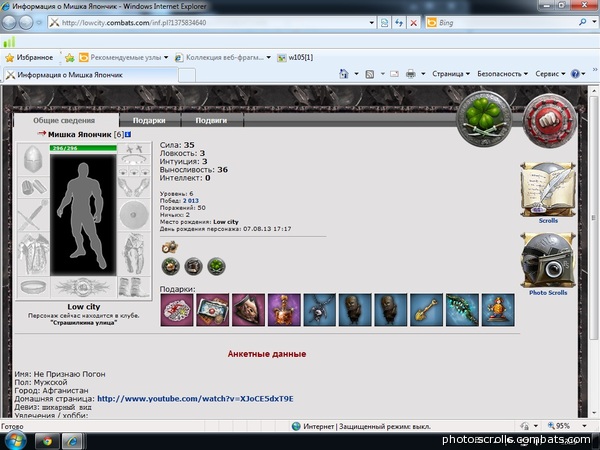Viewport: 600px width, 450px height.
Task: Select the Общие сведения tab
Action: (x=64, y=121)
